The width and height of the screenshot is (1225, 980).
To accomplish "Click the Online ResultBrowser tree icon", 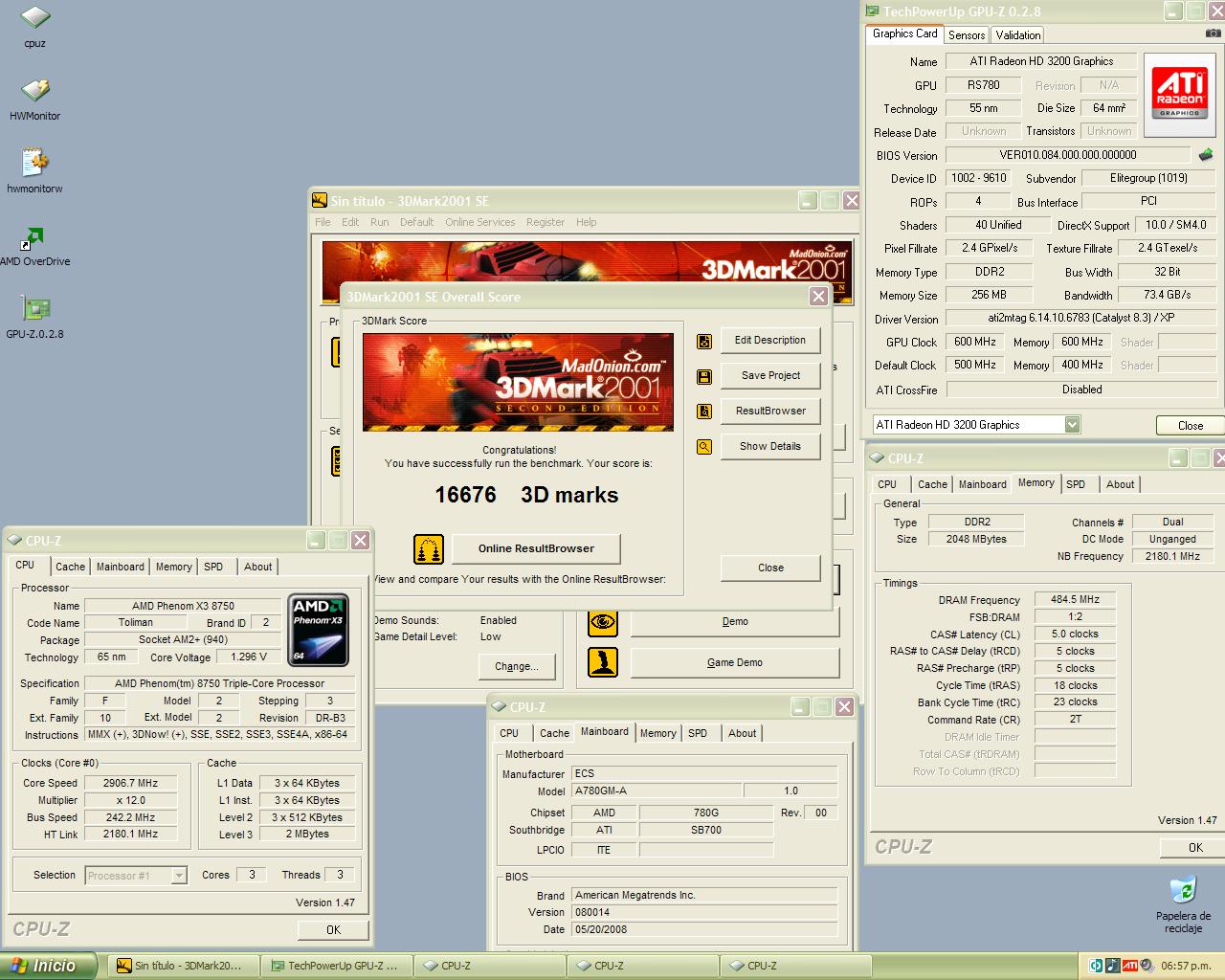I will [x=429, y=548].
